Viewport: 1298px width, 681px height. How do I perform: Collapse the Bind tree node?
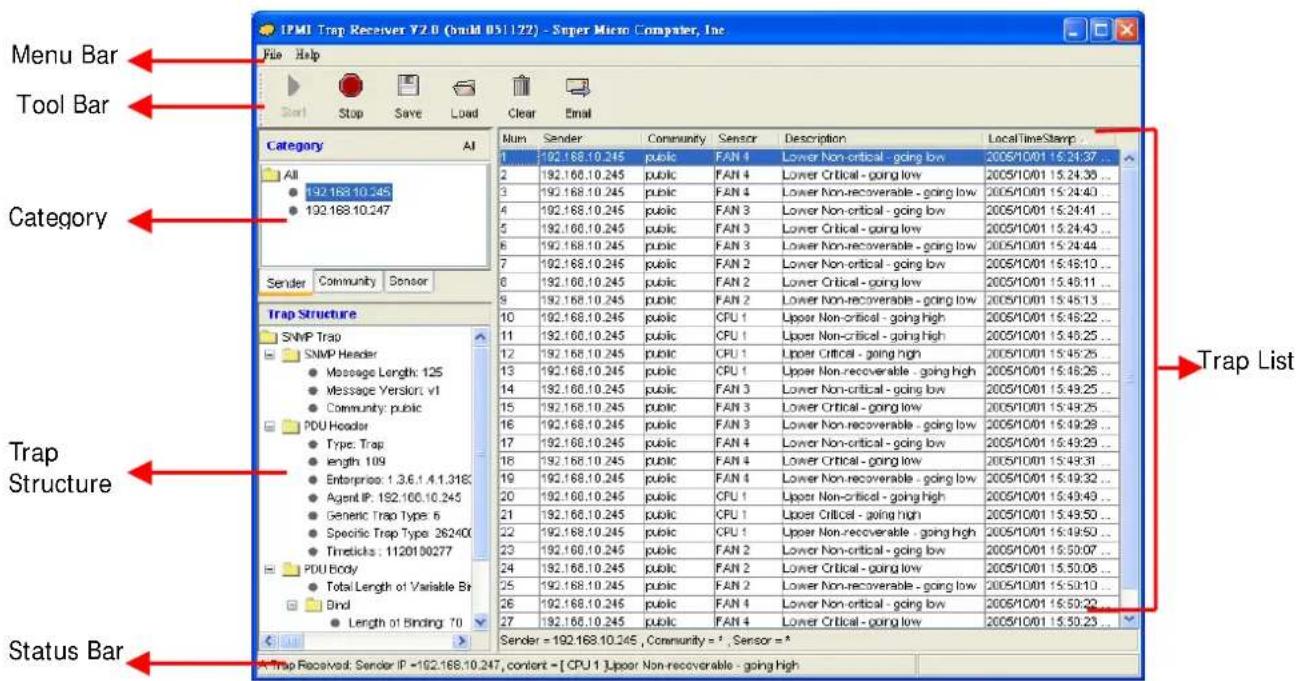[293, 605]
